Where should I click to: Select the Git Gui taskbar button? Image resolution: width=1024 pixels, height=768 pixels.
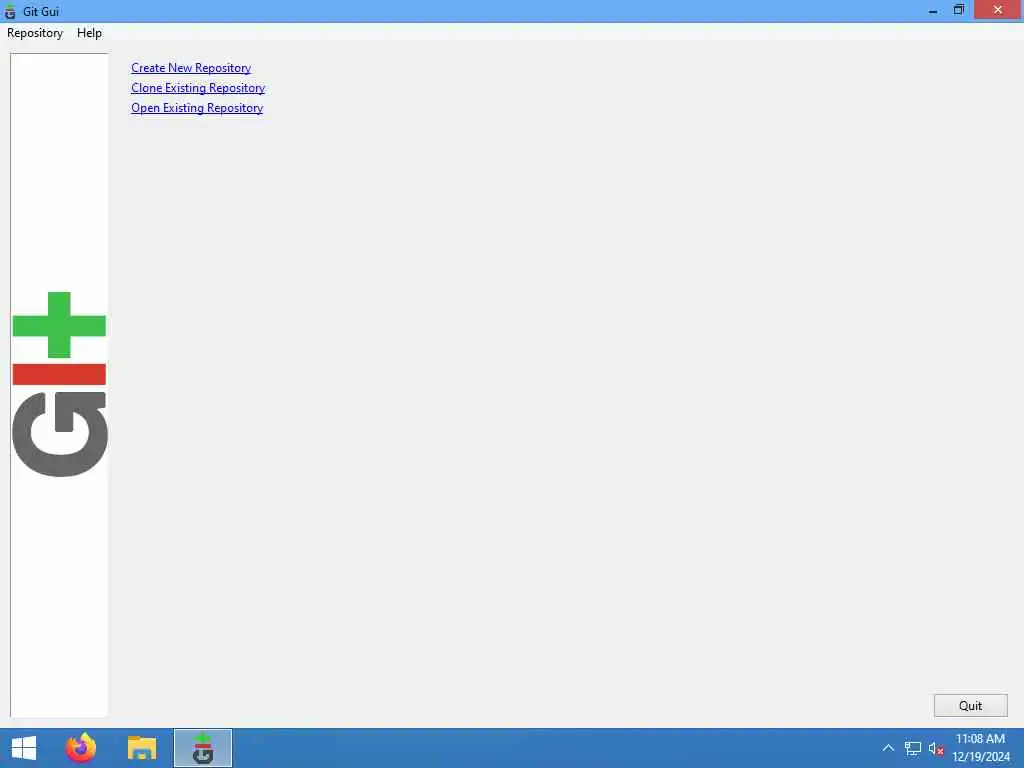[203, 748]
